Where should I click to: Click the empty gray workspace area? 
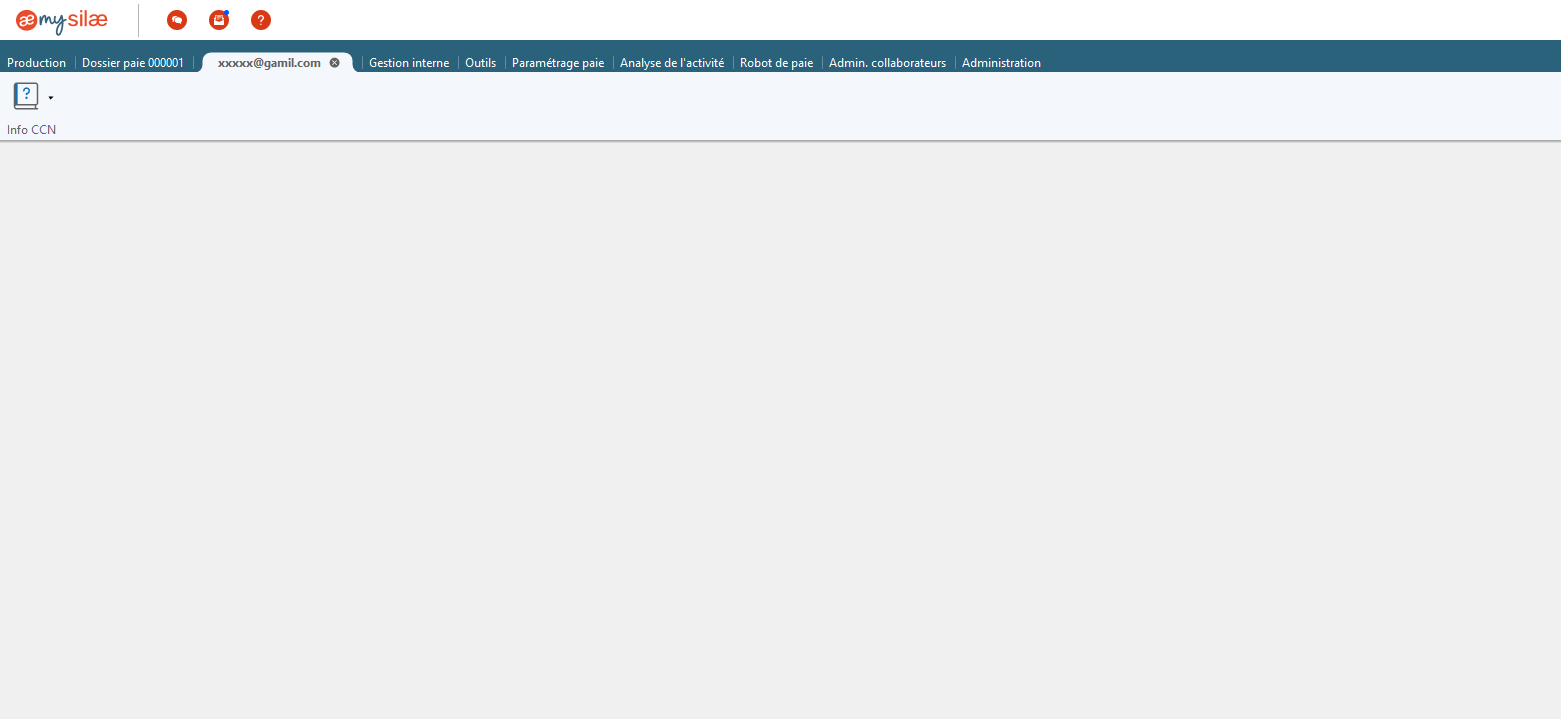780,430
